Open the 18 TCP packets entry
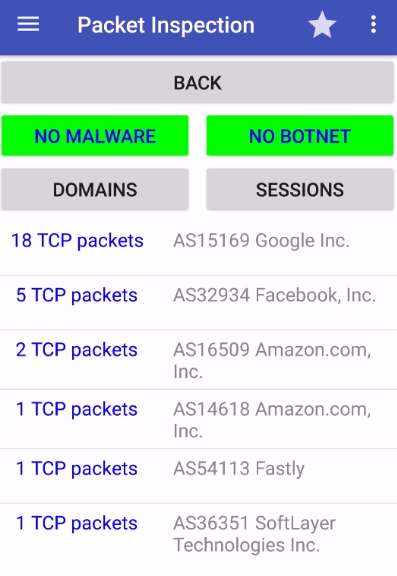The image size is (397, 576). tap(77, 241)
